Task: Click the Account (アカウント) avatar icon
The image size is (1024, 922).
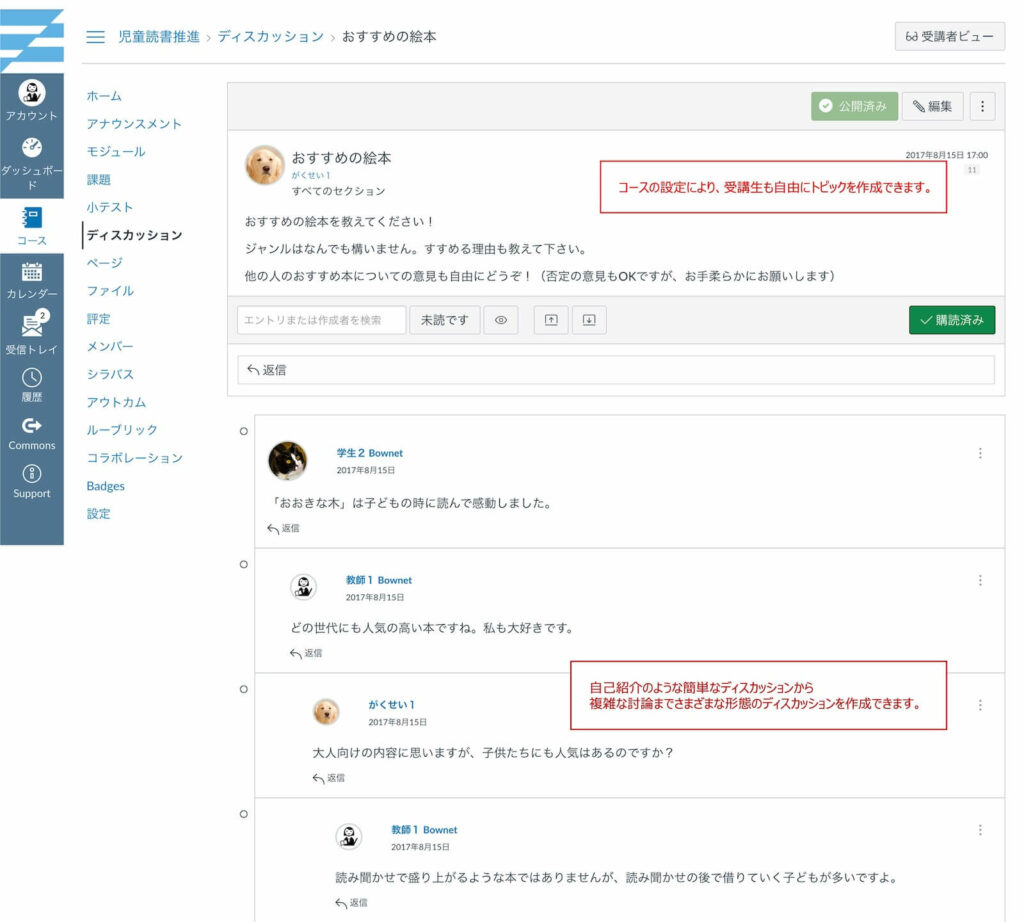Action: (x=31, y=93)
